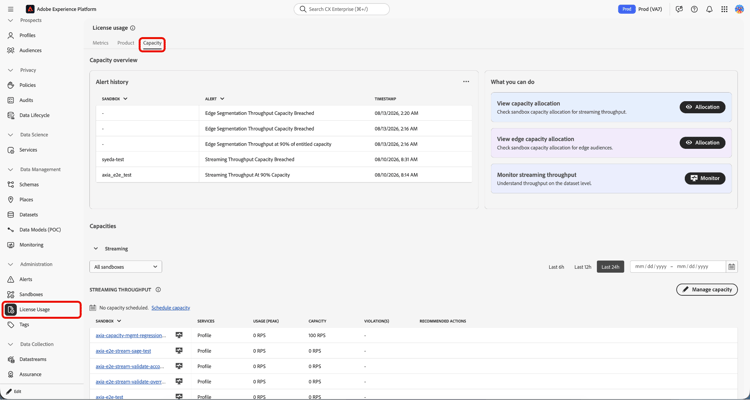Select the axia_e2e_test alert row

tap(284, 175)
